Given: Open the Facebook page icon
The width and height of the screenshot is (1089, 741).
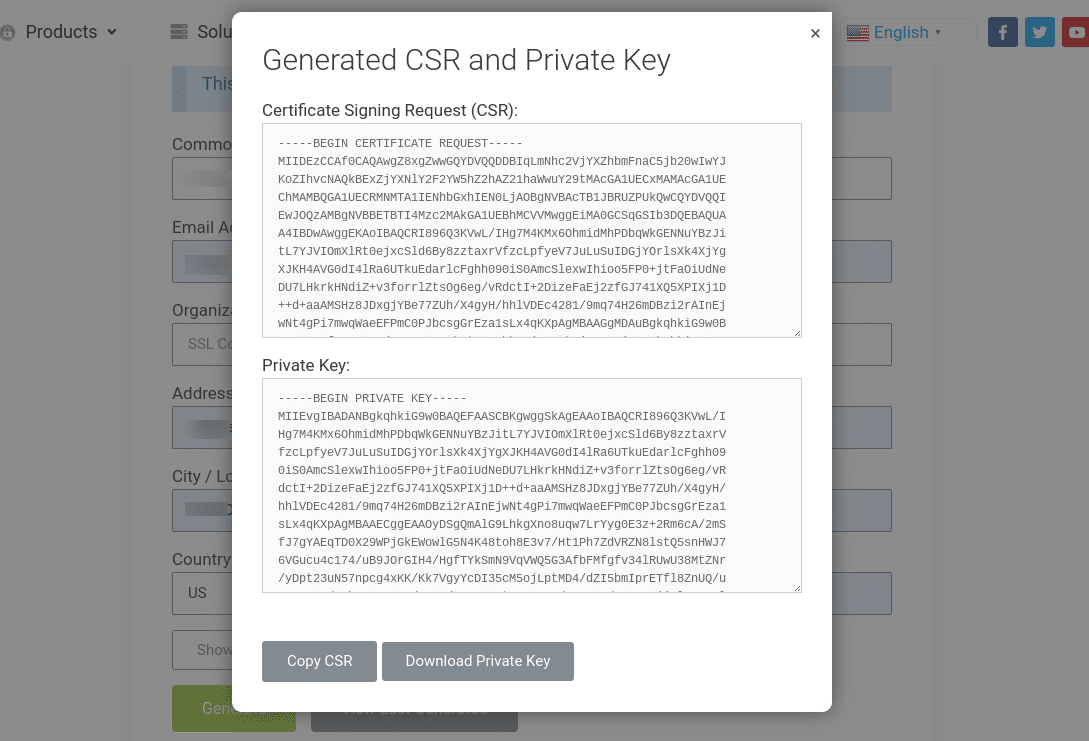Looking at the screenshot, I should tap(1002, 31).
